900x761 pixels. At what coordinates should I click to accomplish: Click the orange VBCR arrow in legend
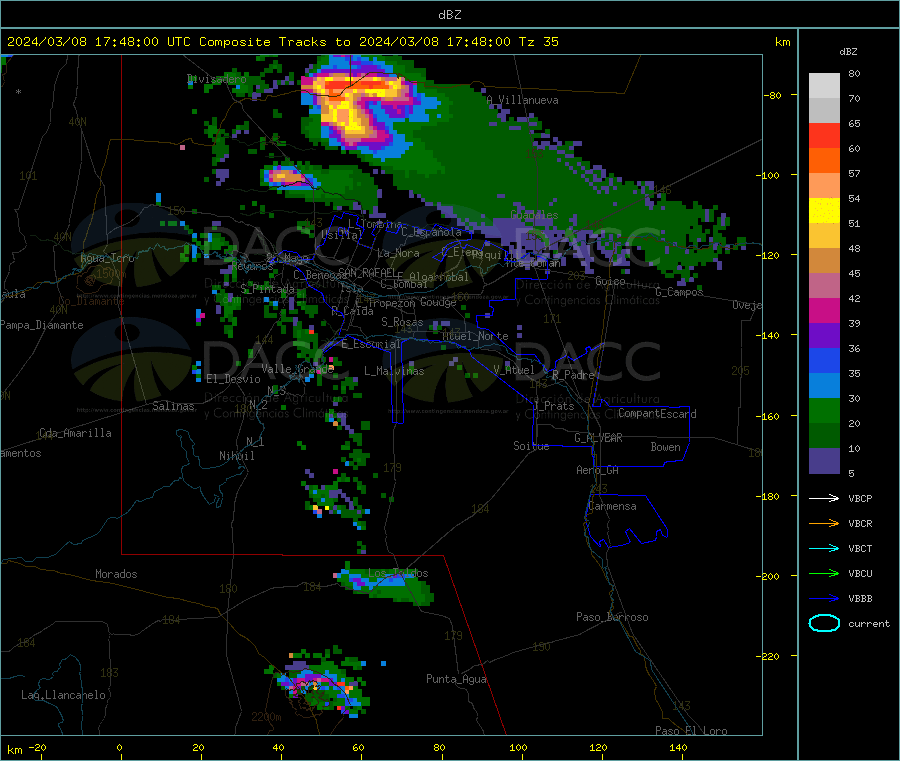(824, 523)
